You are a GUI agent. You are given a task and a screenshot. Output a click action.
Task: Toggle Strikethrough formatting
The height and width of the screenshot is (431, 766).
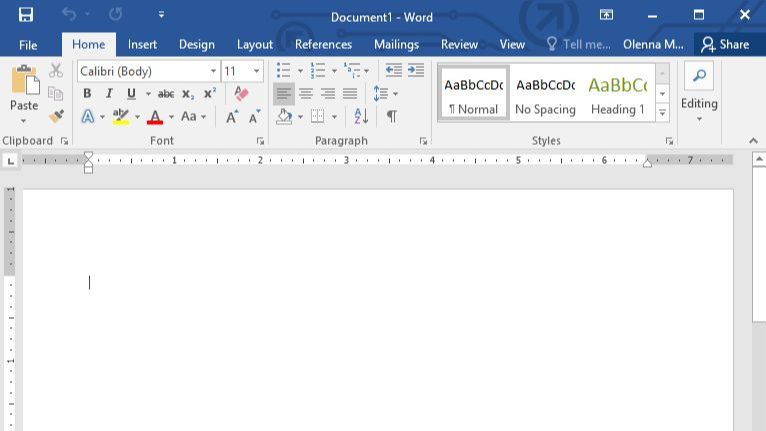(x=165, y=94)
